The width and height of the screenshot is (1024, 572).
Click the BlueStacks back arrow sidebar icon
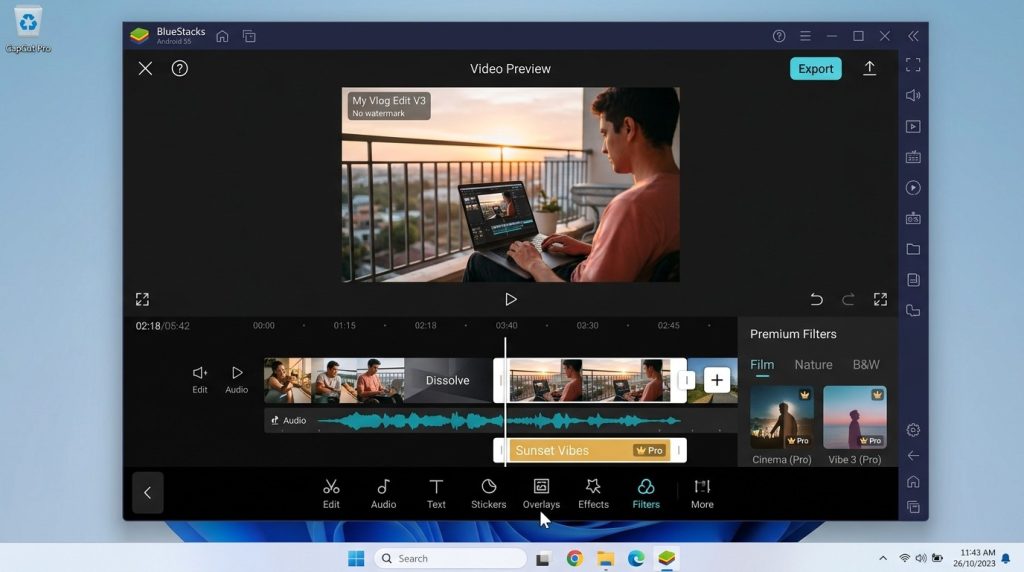pyautogui.click(x=913, y=456)
